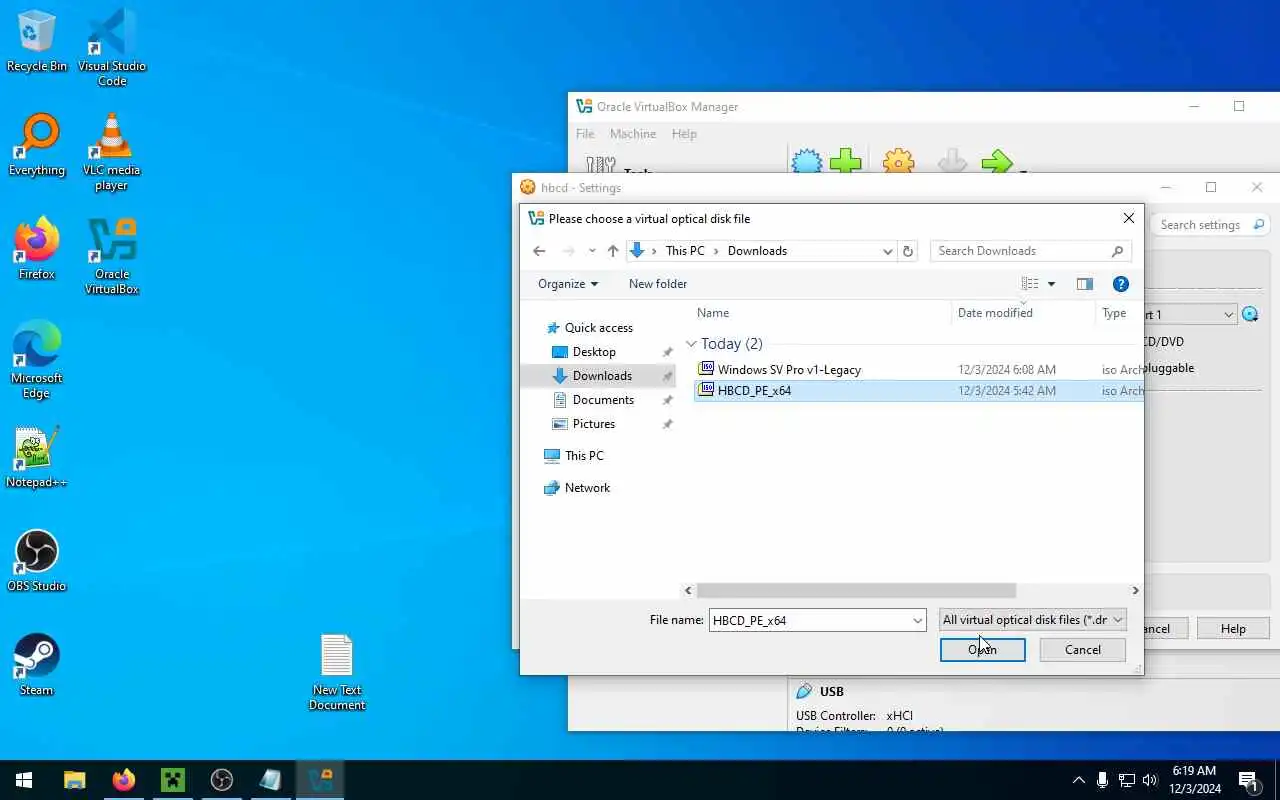Collapse the Today (2) group
The width and height of the screenshot is (1280, 800).
coord(691,344)
